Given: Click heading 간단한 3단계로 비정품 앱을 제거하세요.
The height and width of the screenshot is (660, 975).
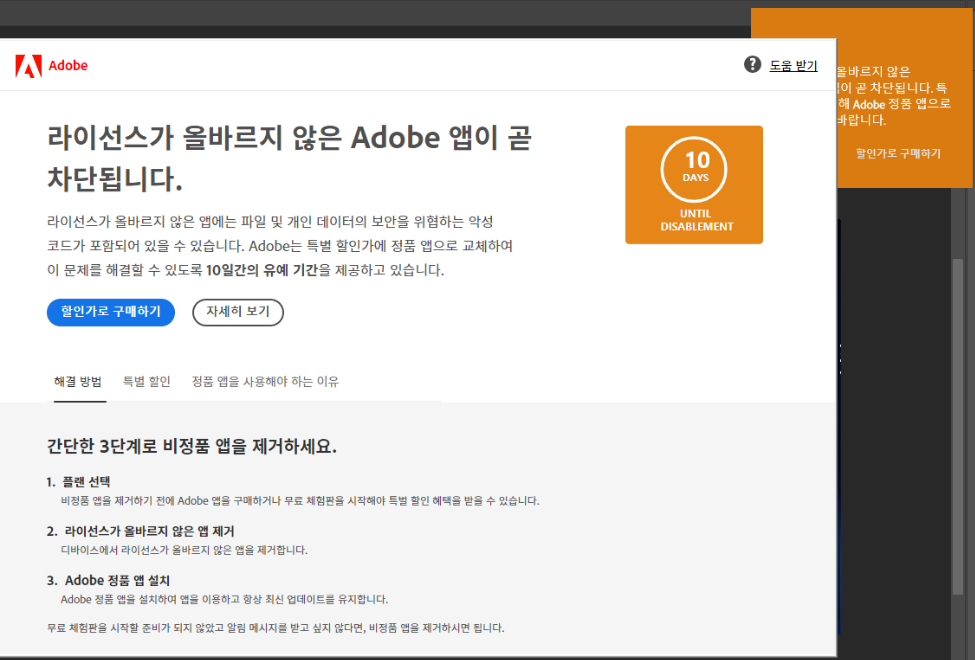Looking at the screenshot, I should pyautogui.click(x=192, y=446).
